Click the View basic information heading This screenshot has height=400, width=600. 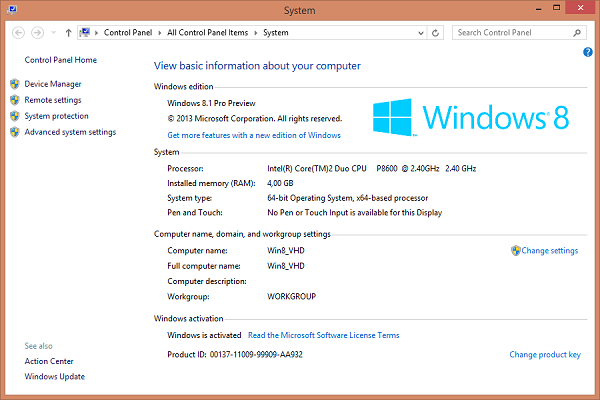point(257,66)
